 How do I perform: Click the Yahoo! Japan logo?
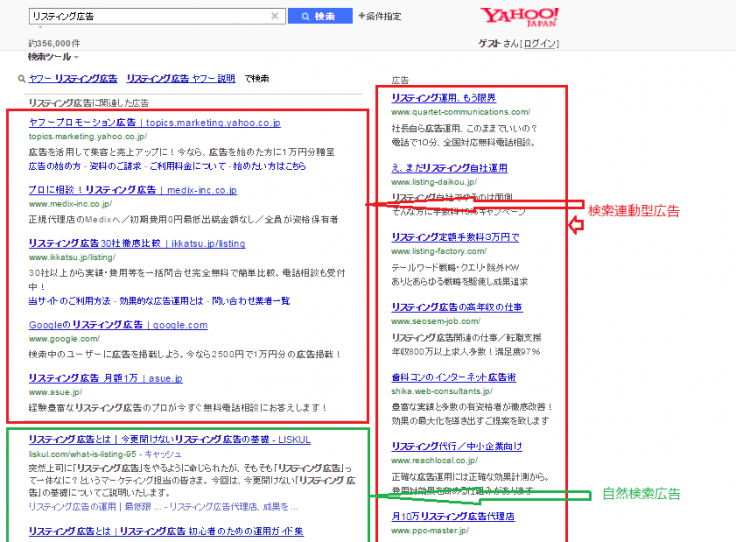[520, 17]
